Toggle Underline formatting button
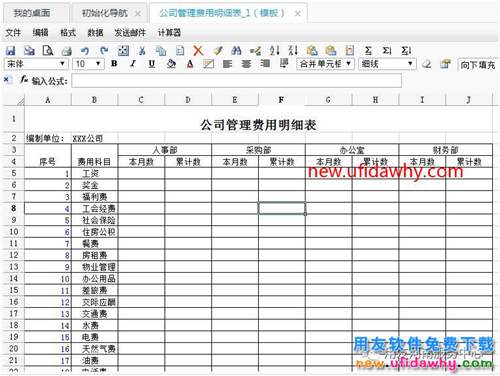500x376 pixels. click(152, 64)
